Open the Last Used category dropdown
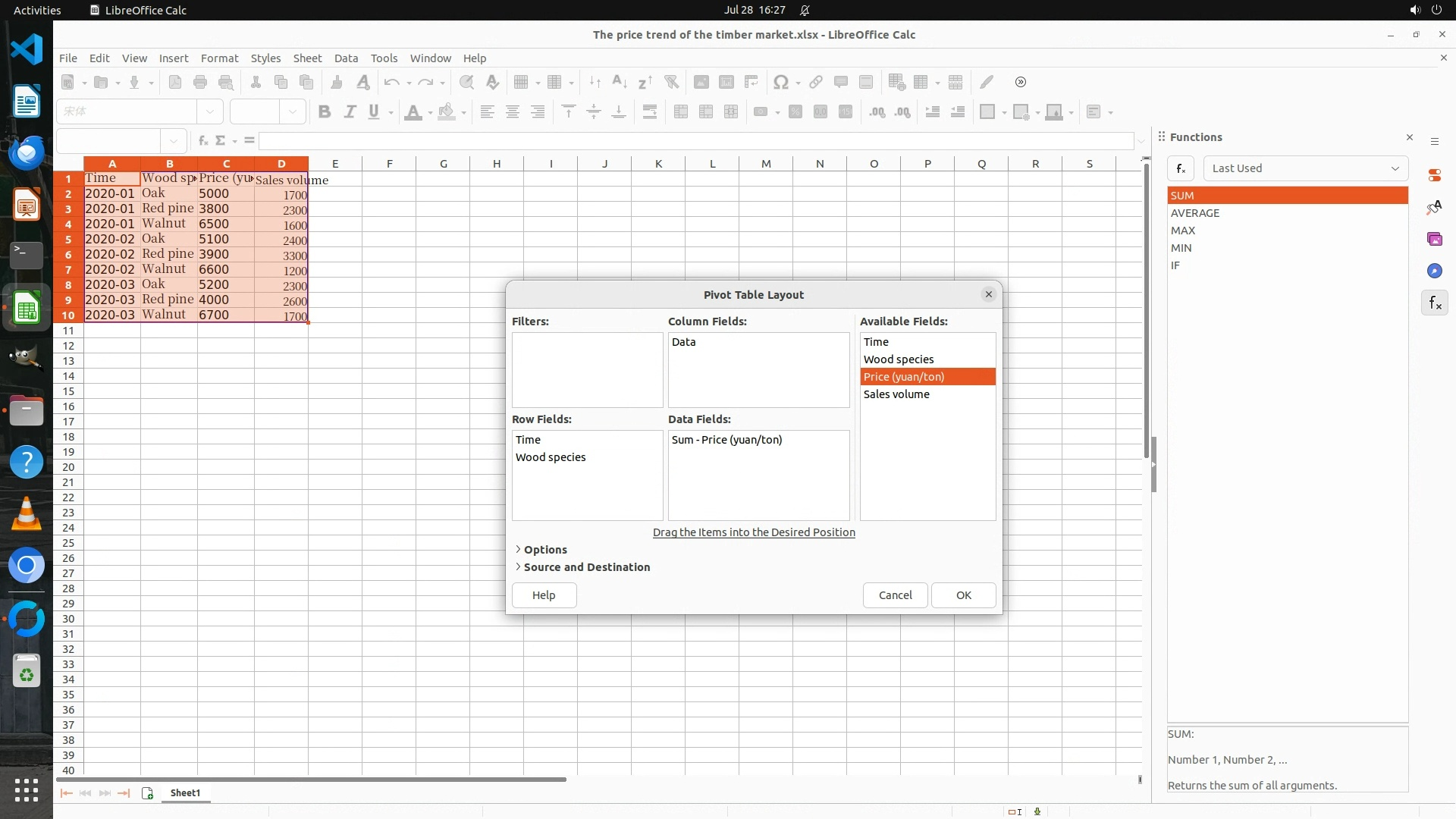The height and width of the screenshot is (819, 1456). pyautogui.click(x=1305, y=168)
